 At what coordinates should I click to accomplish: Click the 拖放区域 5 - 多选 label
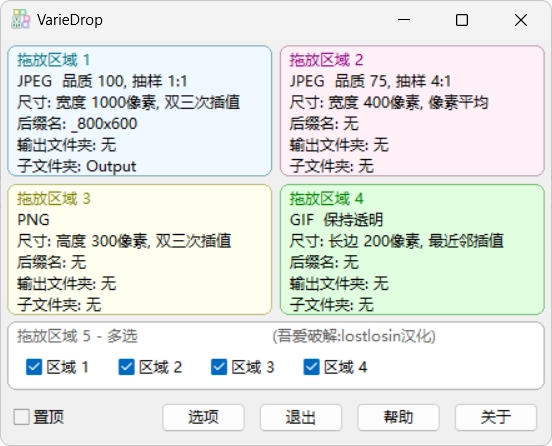click(x=77, y=336)
